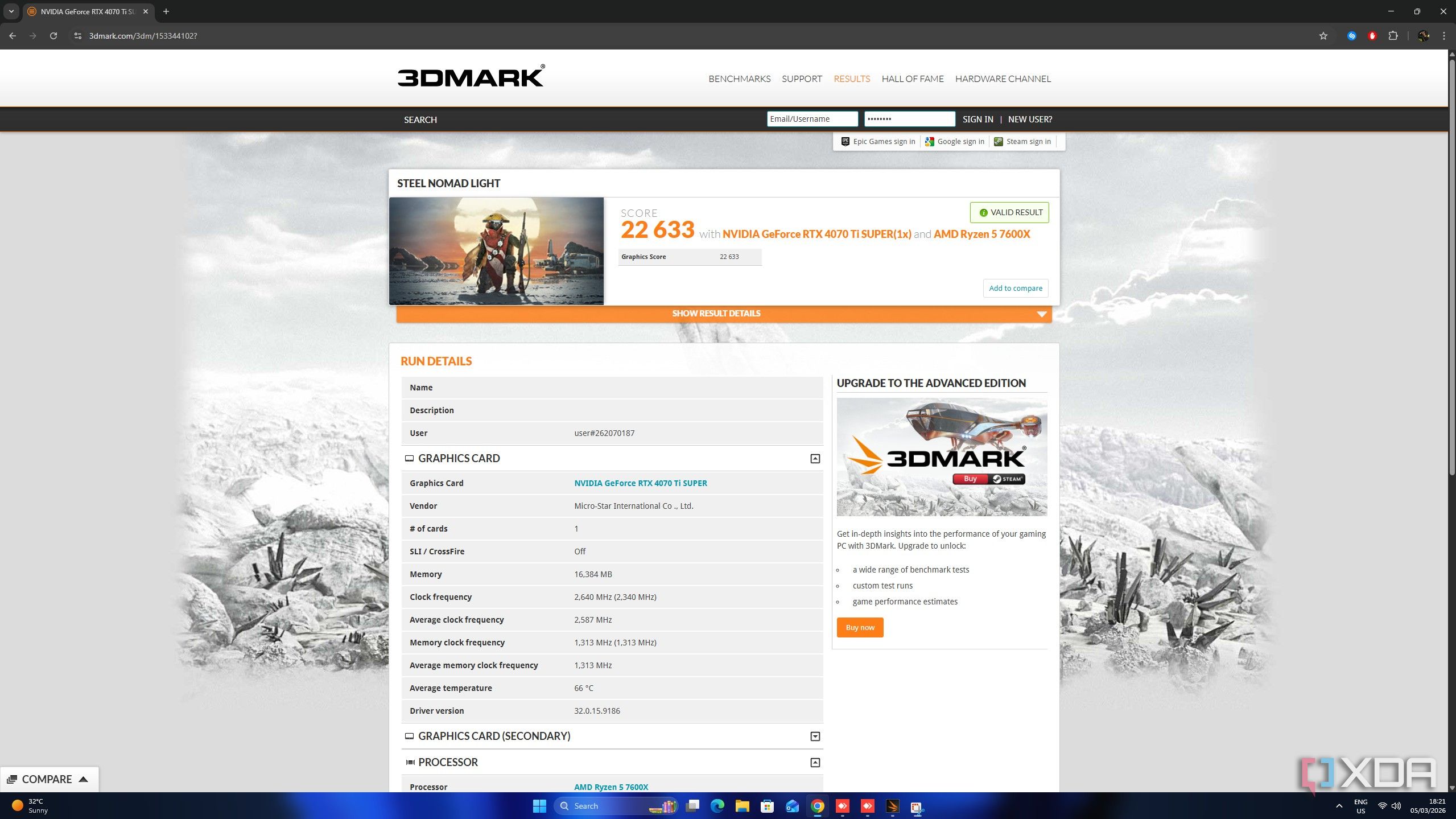The image size is (1456, 819).
Task: Click the 3DMark Advanced Edition Steam banner
Action: tap(942, 457)
